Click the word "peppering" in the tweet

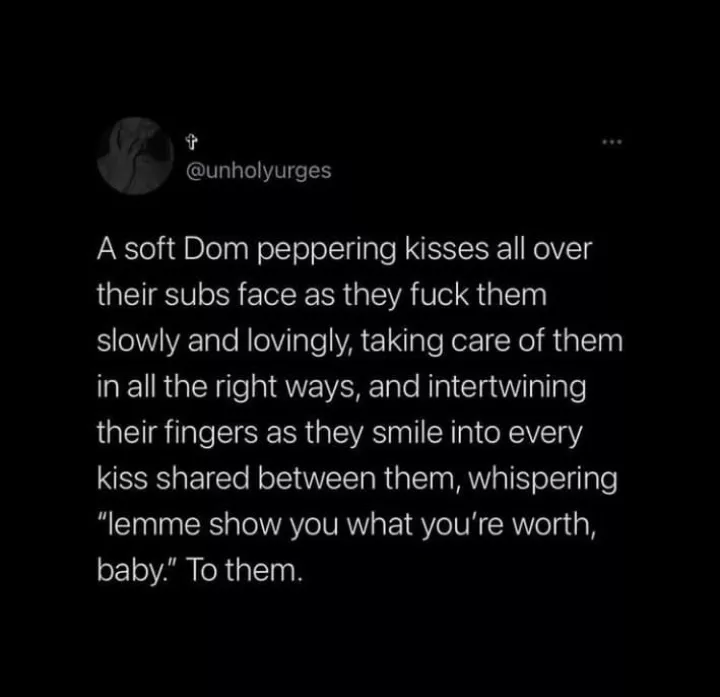click(326, 250)
